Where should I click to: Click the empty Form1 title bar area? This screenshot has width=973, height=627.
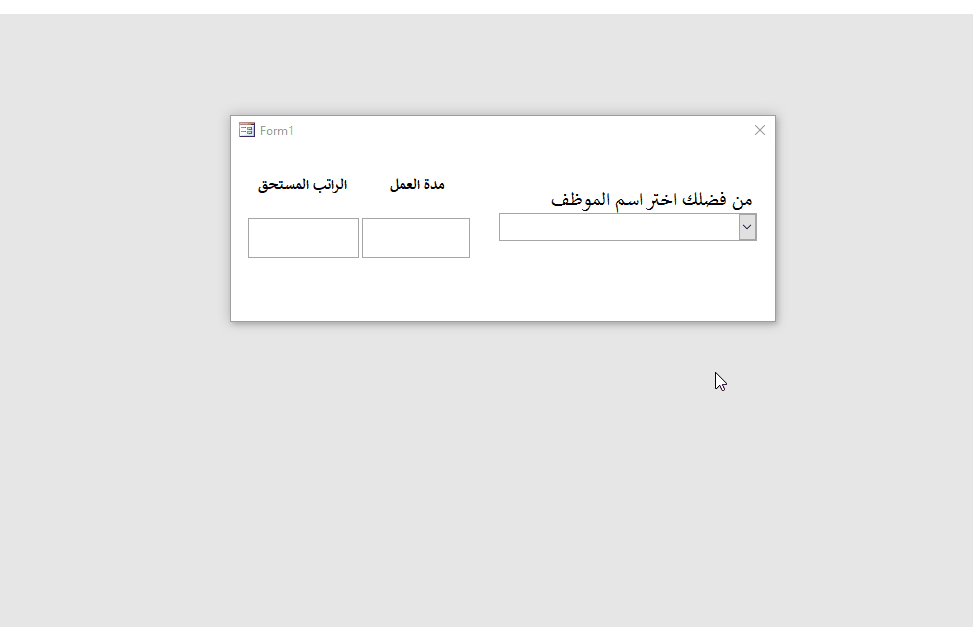[x=521, y=130]
